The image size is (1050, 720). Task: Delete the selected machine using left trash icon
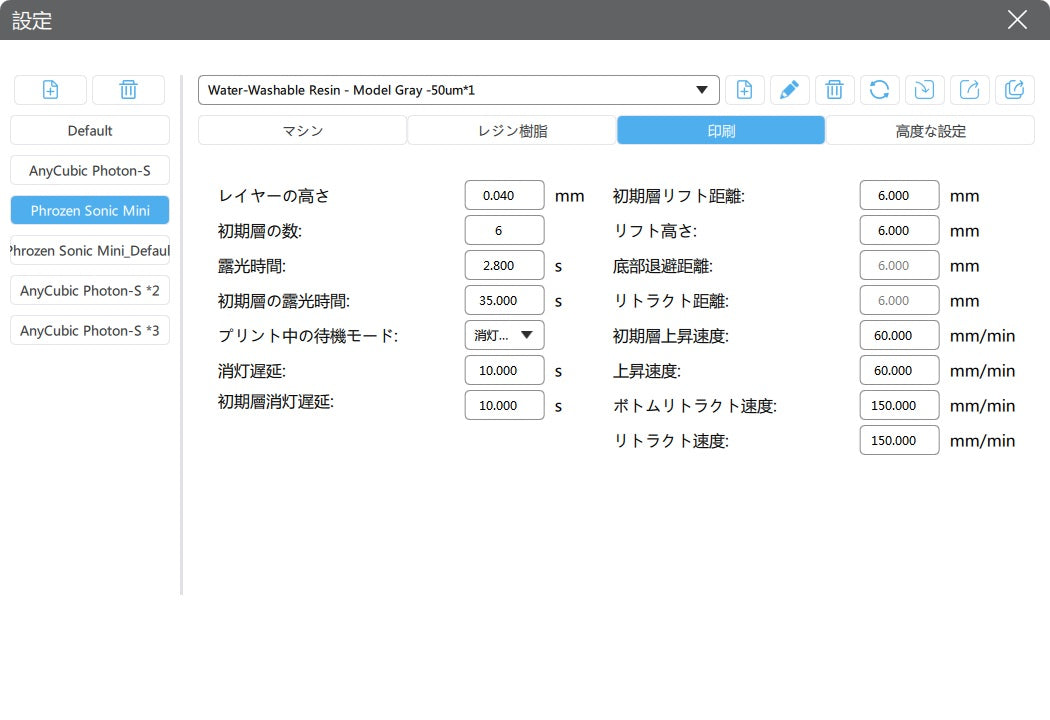(x=128, y=90)
